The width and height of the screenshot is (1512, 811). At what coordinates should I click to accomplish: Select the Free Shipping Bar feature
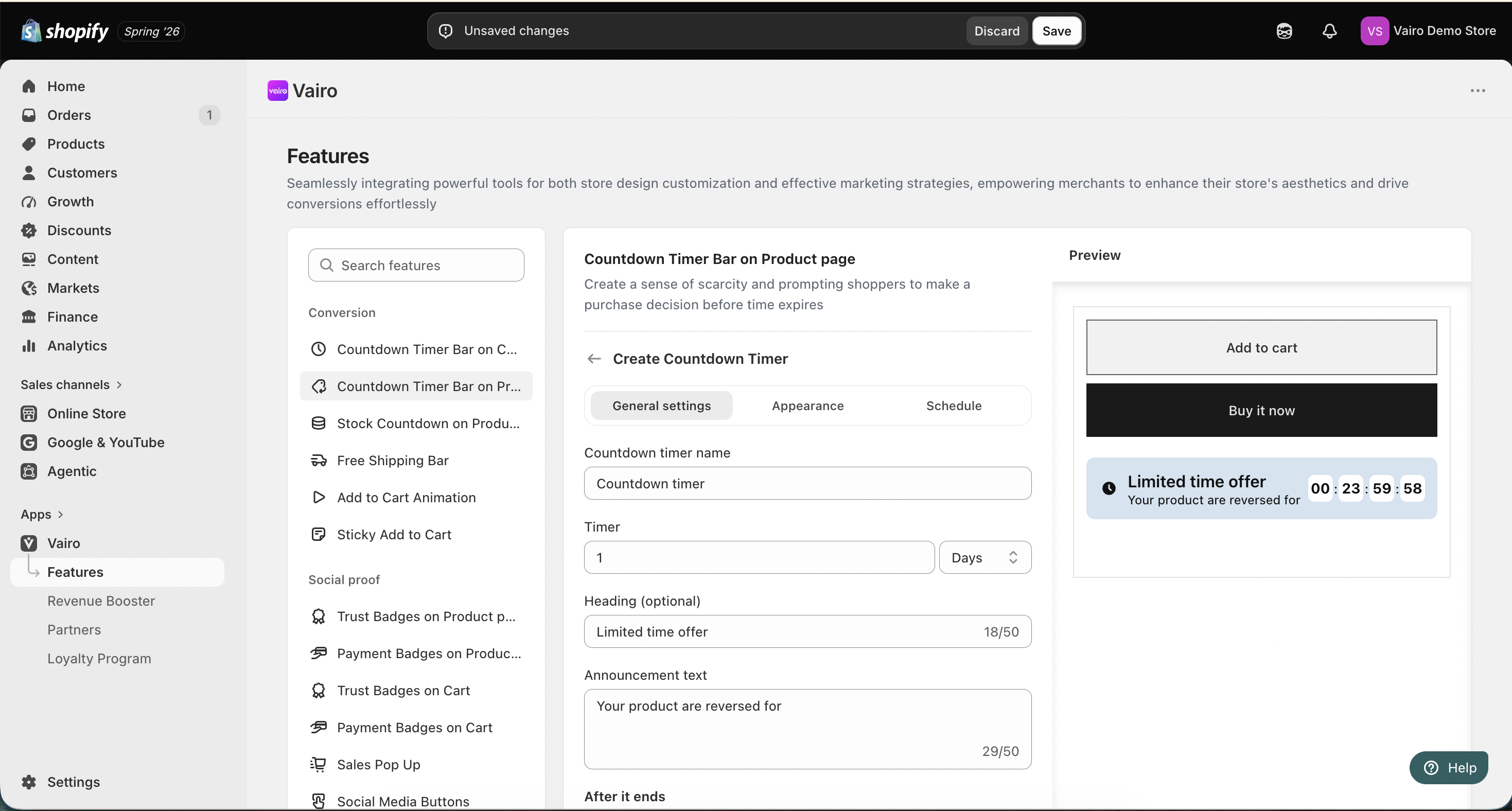[416, 460]
